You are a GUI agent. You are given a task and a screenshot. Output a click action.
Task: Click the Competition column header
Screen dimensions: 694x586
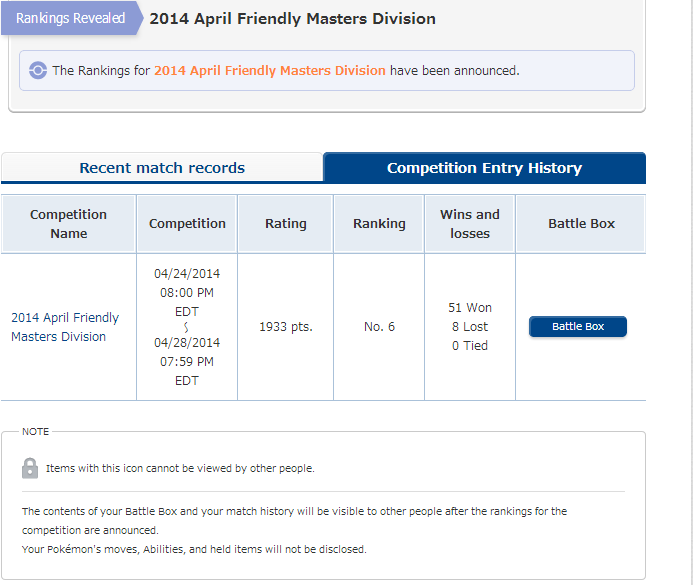[x=187, y=224]
